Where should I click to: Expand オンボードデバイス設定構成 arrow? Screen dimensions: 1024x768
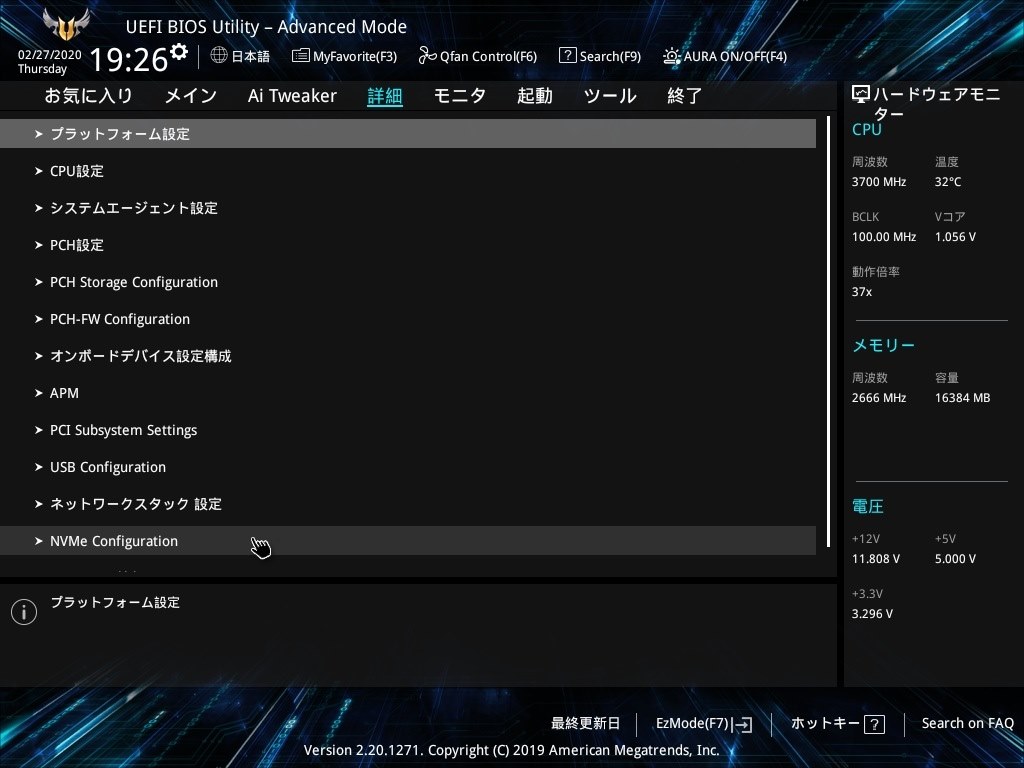coord(39,356)
